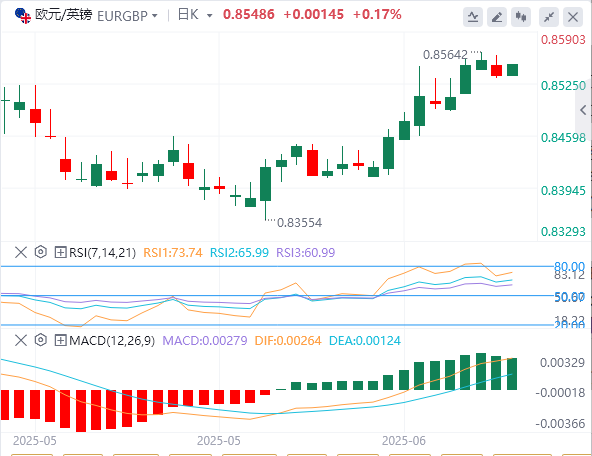Screen dimensions: 592x456
Task: Remove the RSI indicator panel
Action: point(21,252)
